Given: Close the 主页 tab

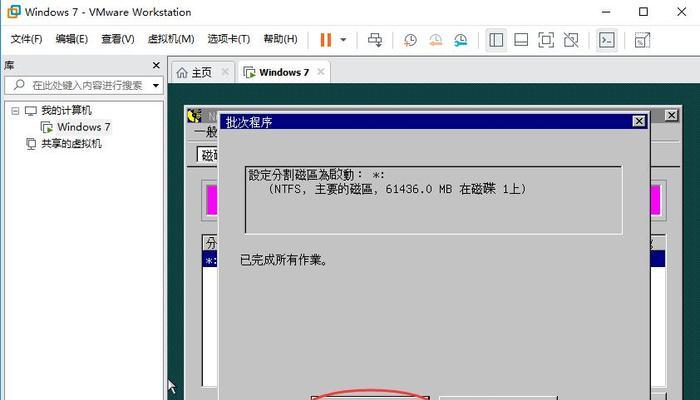Looking at the screenshot, I should [225, 72].
